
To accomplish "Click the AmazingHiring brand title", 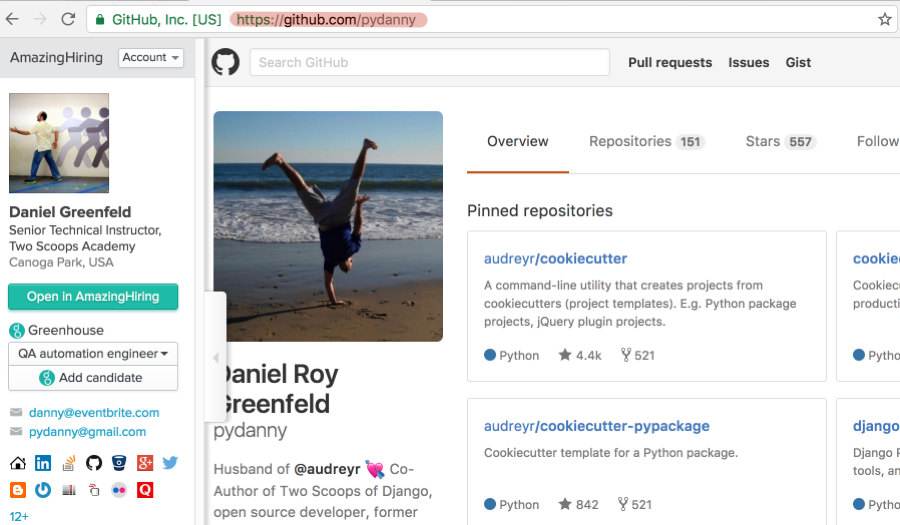I will (56, 57).
